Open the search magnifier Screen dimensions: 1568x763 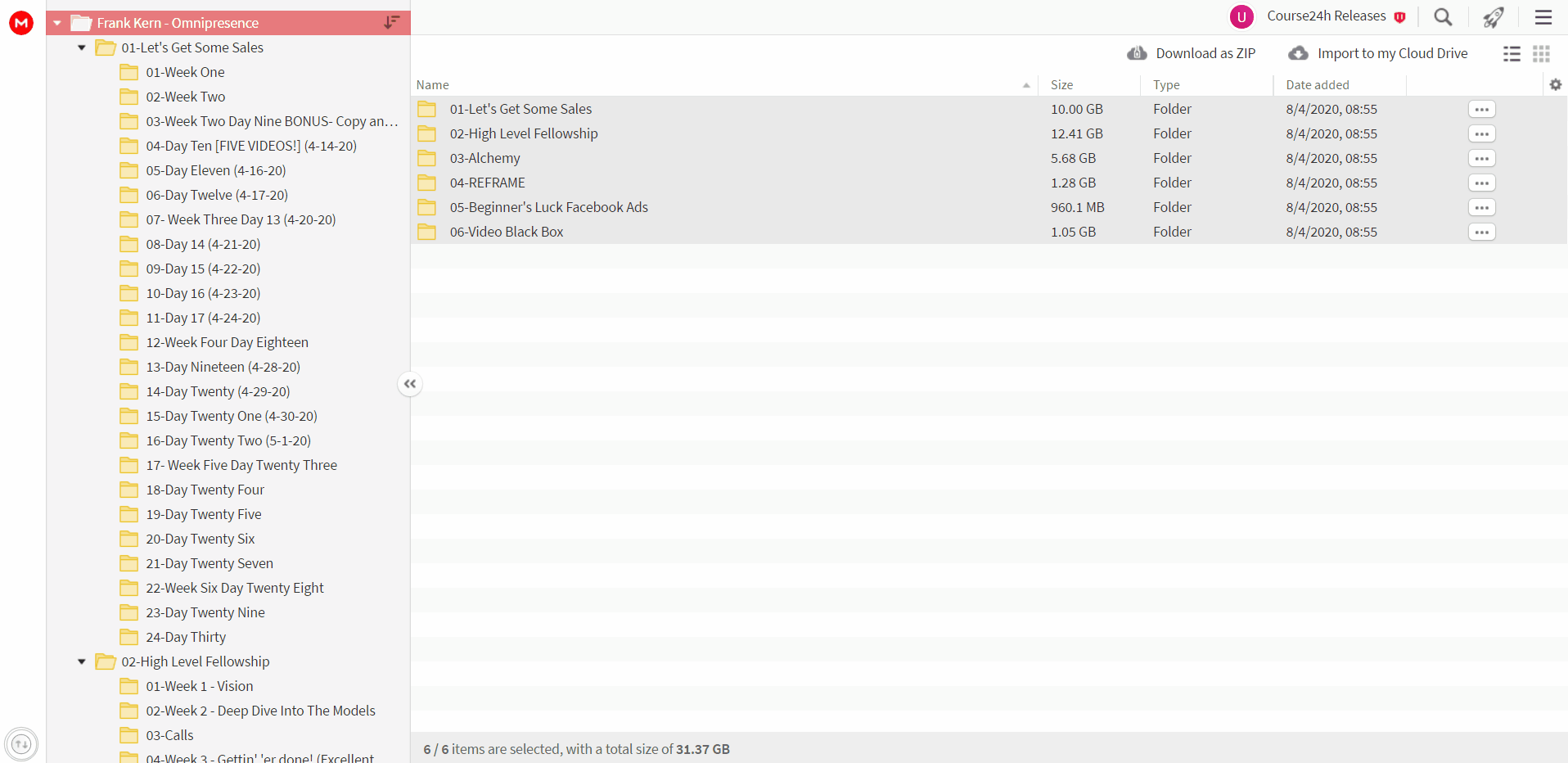pyautogui.click(x=1443, y=17)
